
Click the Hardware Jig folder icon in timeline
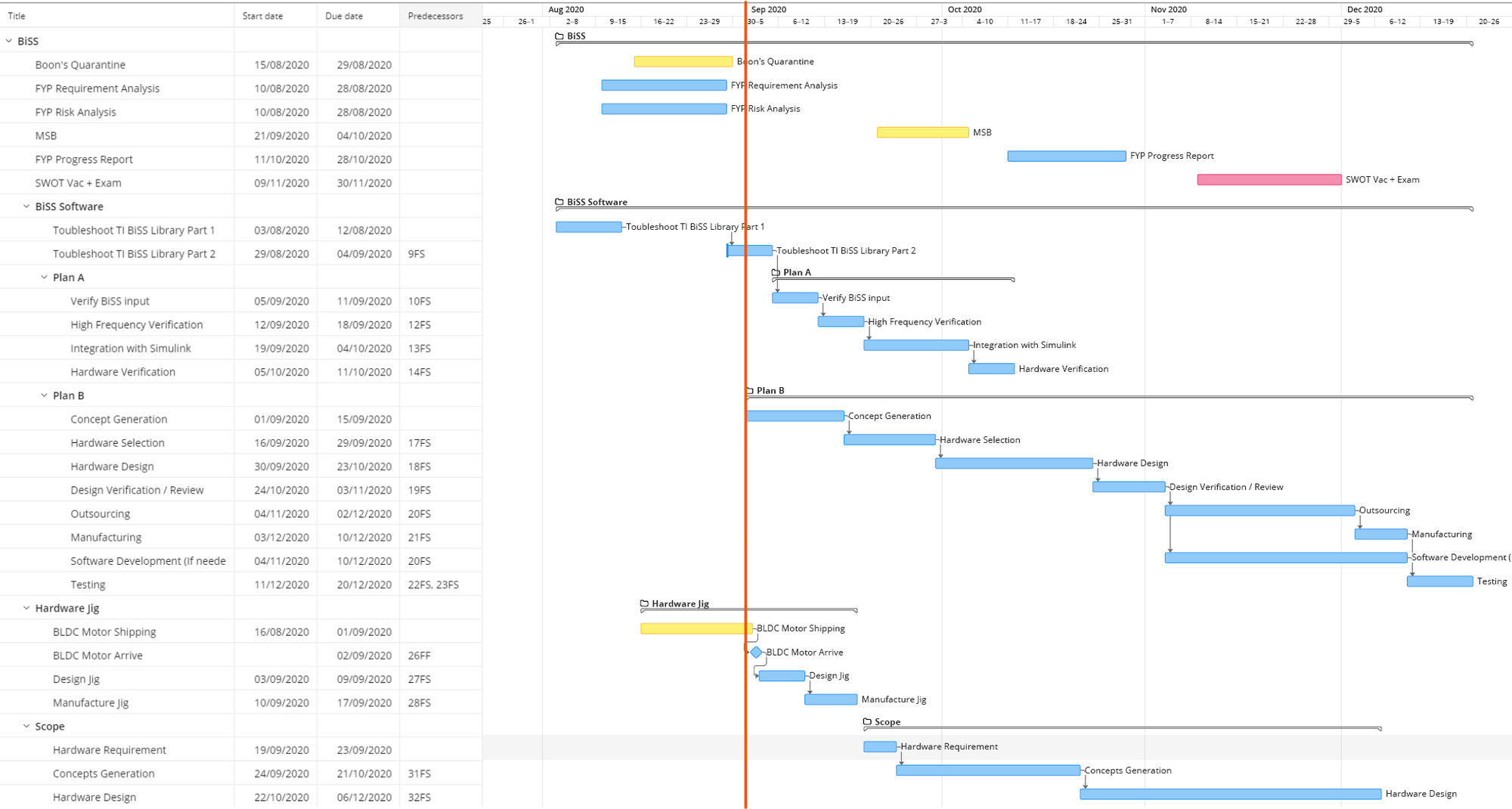pyautogui.click(x=644, y=603)
